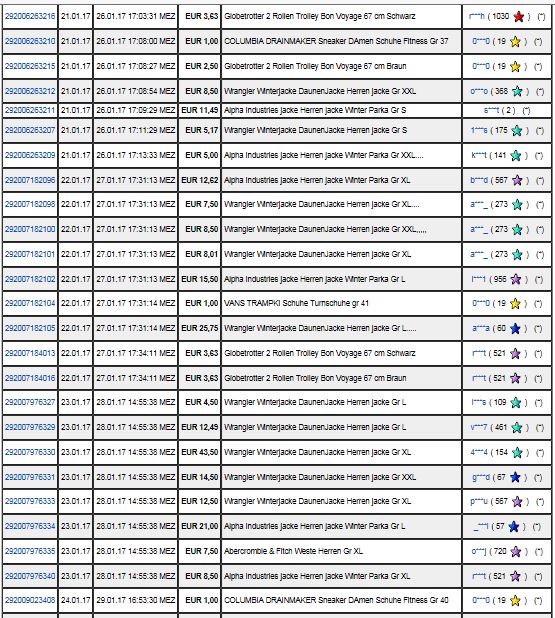Select price cell 'EUR 21,00'
Viewport: 555px width, 618px height.
[x=199, y=526]
